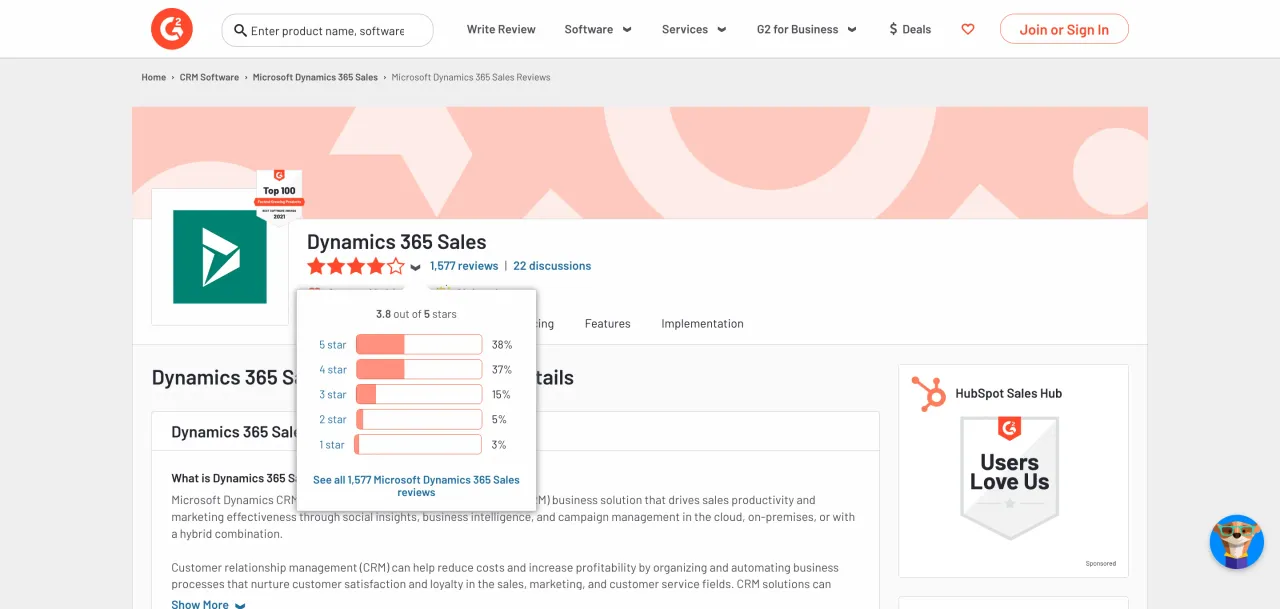Click the 4 star percentage bar

click(x=419, y=370)
